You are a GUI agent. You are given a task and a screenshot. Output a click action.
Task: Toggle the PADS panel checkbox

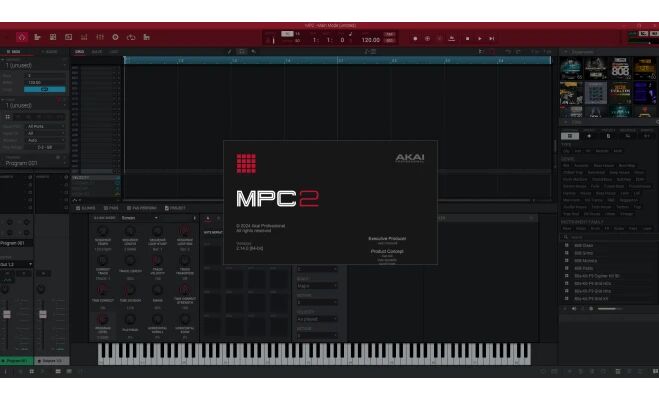pos(106,208)
